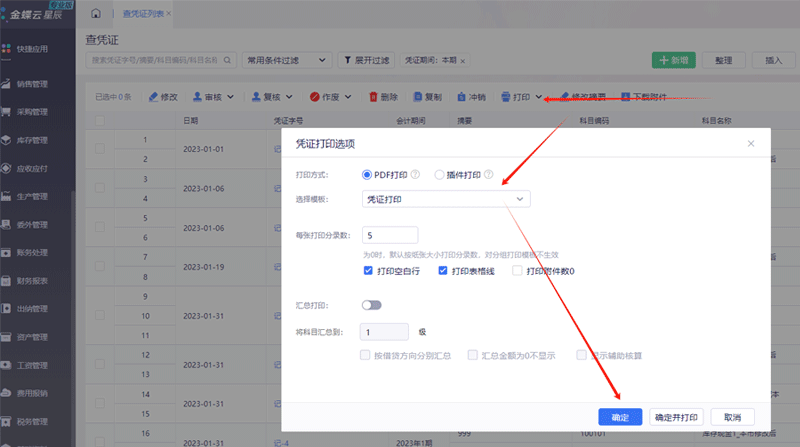Open 工资管理 in the sidebar
Screen dimensions: 800x447
32,365
